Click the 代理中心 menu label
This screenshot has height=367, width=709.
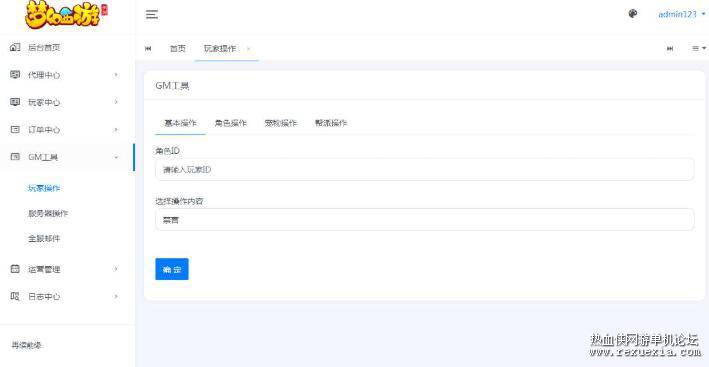(44, 75)
